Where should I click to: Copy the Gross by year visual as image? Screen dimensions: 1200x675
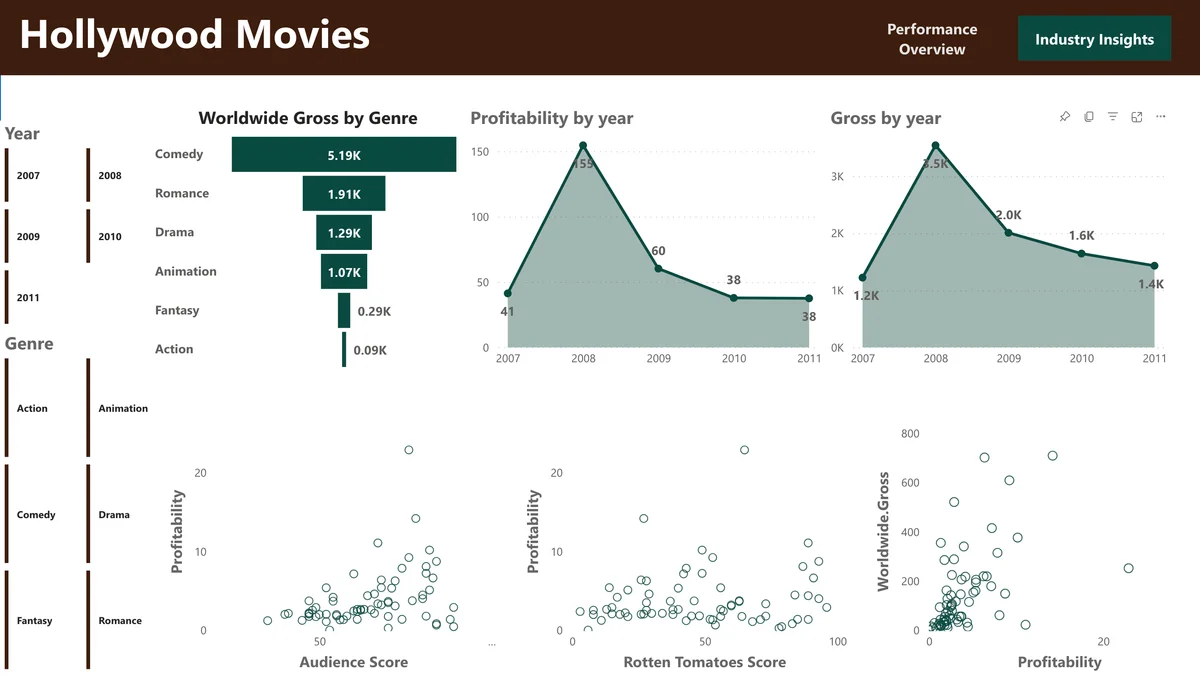tap(1089, 116)
